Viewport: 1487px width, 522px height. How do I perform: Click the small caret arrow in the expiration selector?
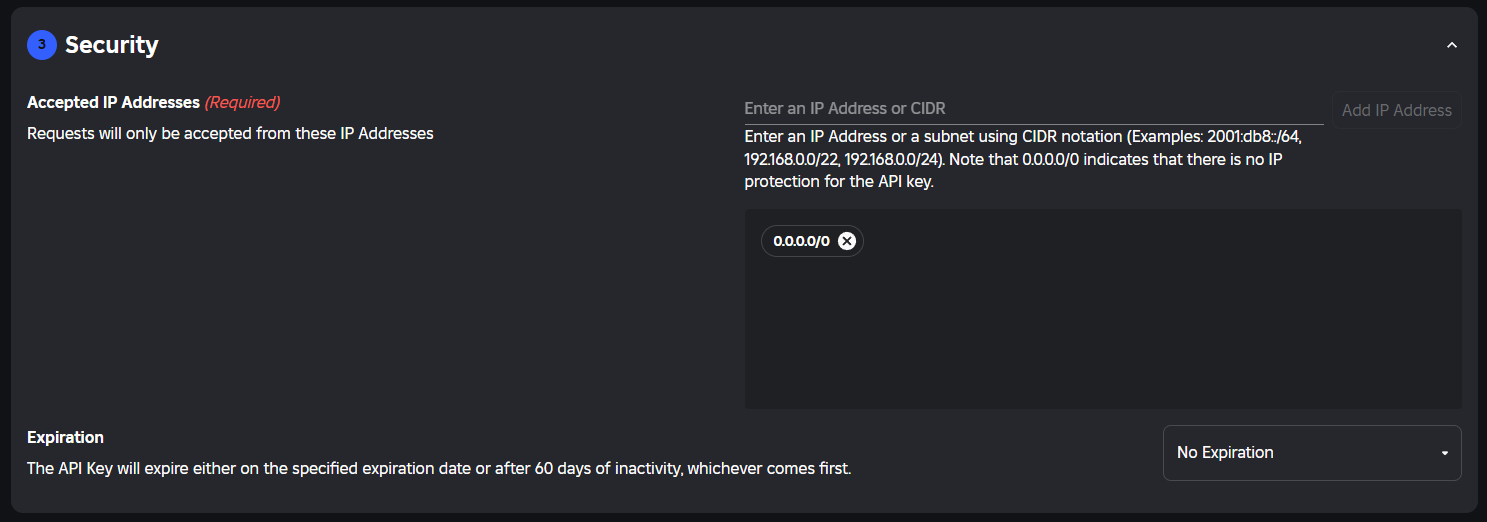1444,453
